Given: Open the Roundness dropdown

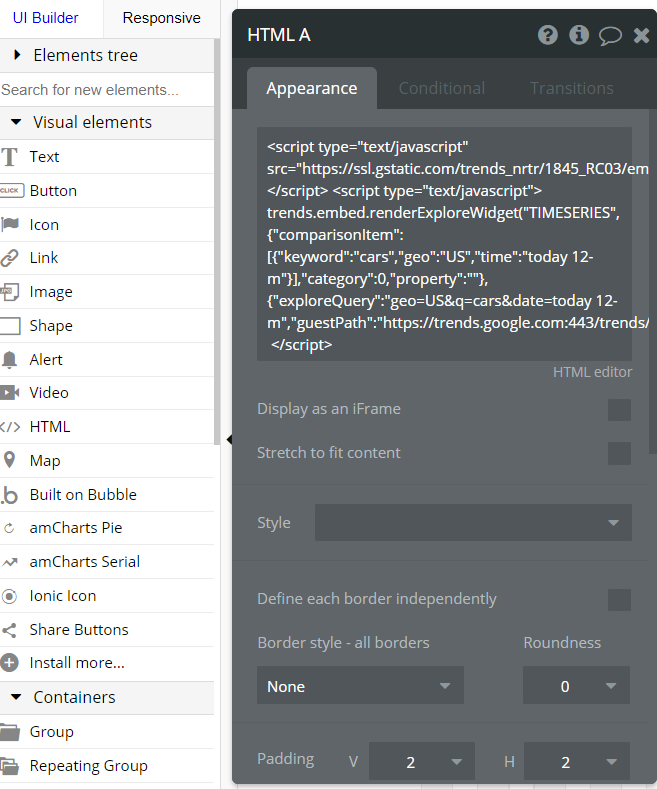Looking at the screenshot, I should click(577, 685).
